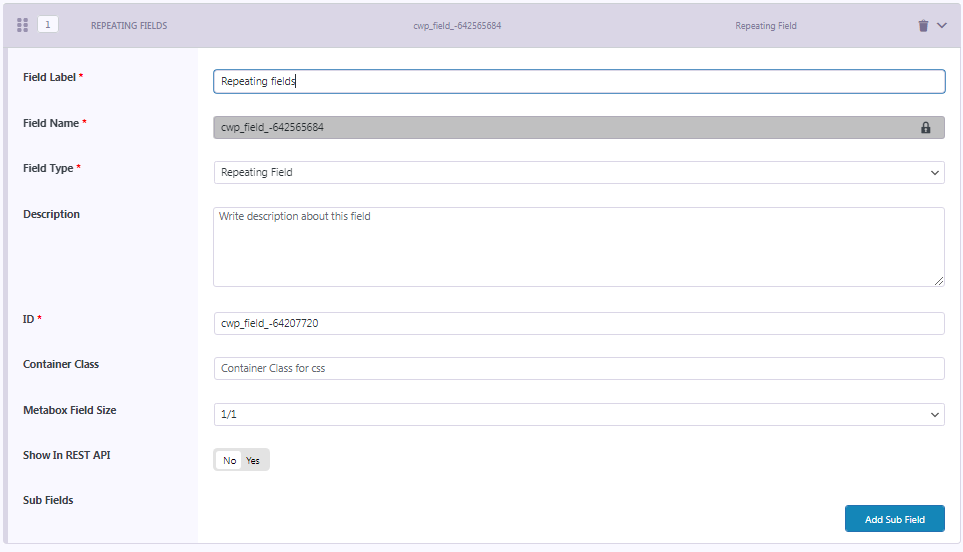Click the Add Sub Field button
The height and width of the screenshot is (552, 963).
coord(894,519)
